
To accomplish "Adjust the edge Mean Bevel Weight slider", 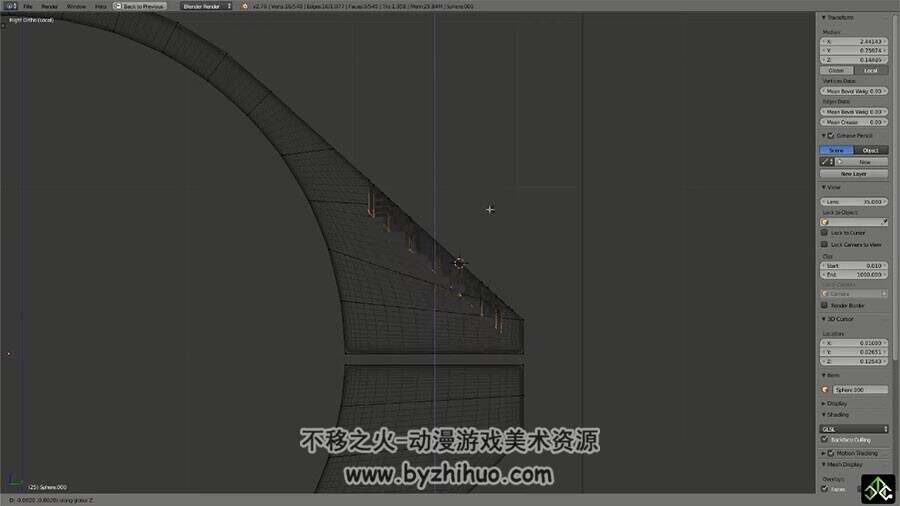I will (854, 112).
